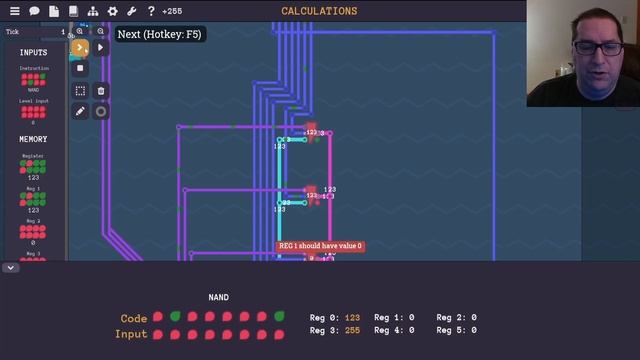
Task: Click the CALCULATIONS level title
Action: coord(319,11)
